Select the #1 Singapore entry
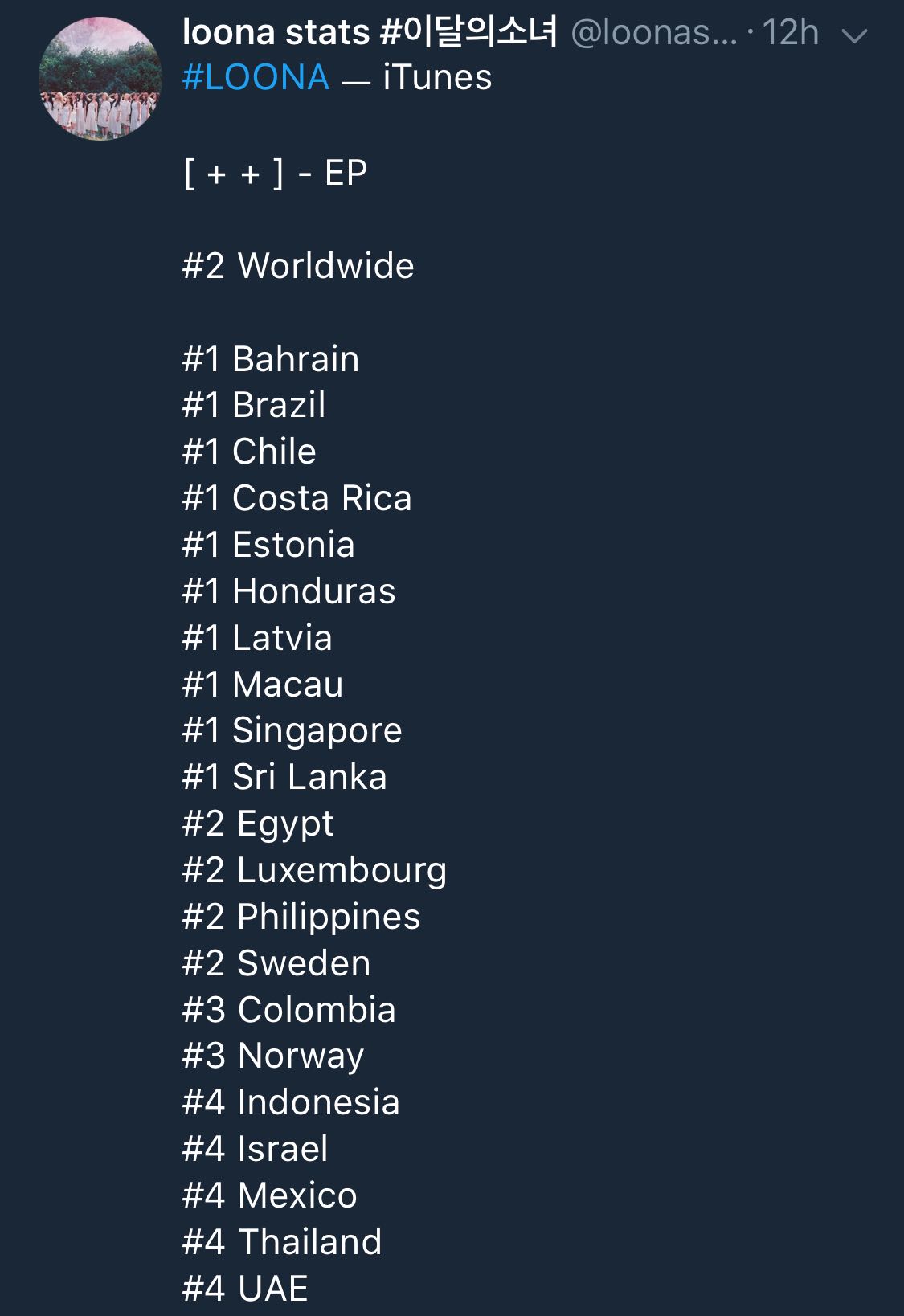Image resolution: width=904 pixels, height=1316 pixels. click(292, 730)
